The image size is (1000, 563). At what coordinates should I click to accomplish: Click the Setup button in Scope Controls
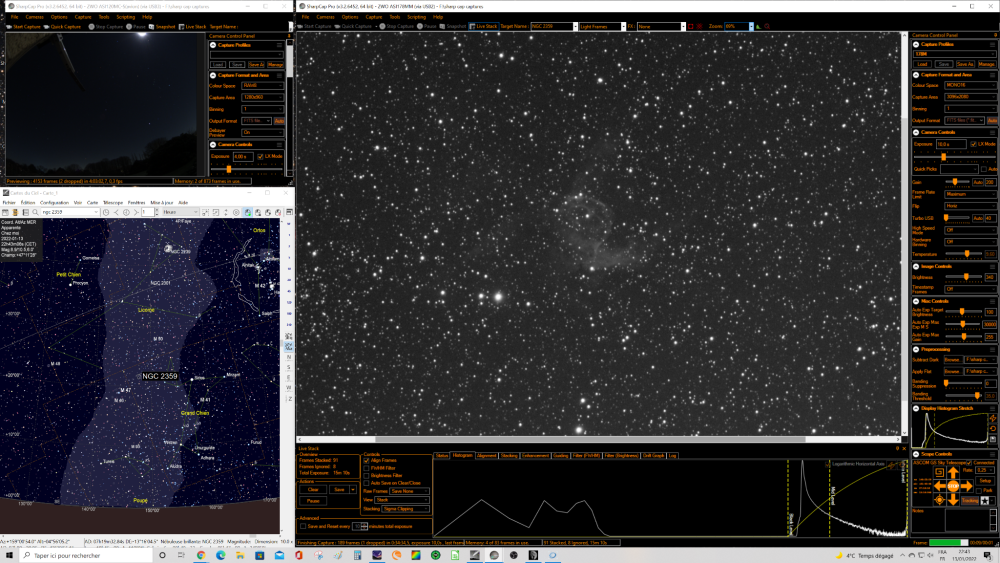click(985, 481)
